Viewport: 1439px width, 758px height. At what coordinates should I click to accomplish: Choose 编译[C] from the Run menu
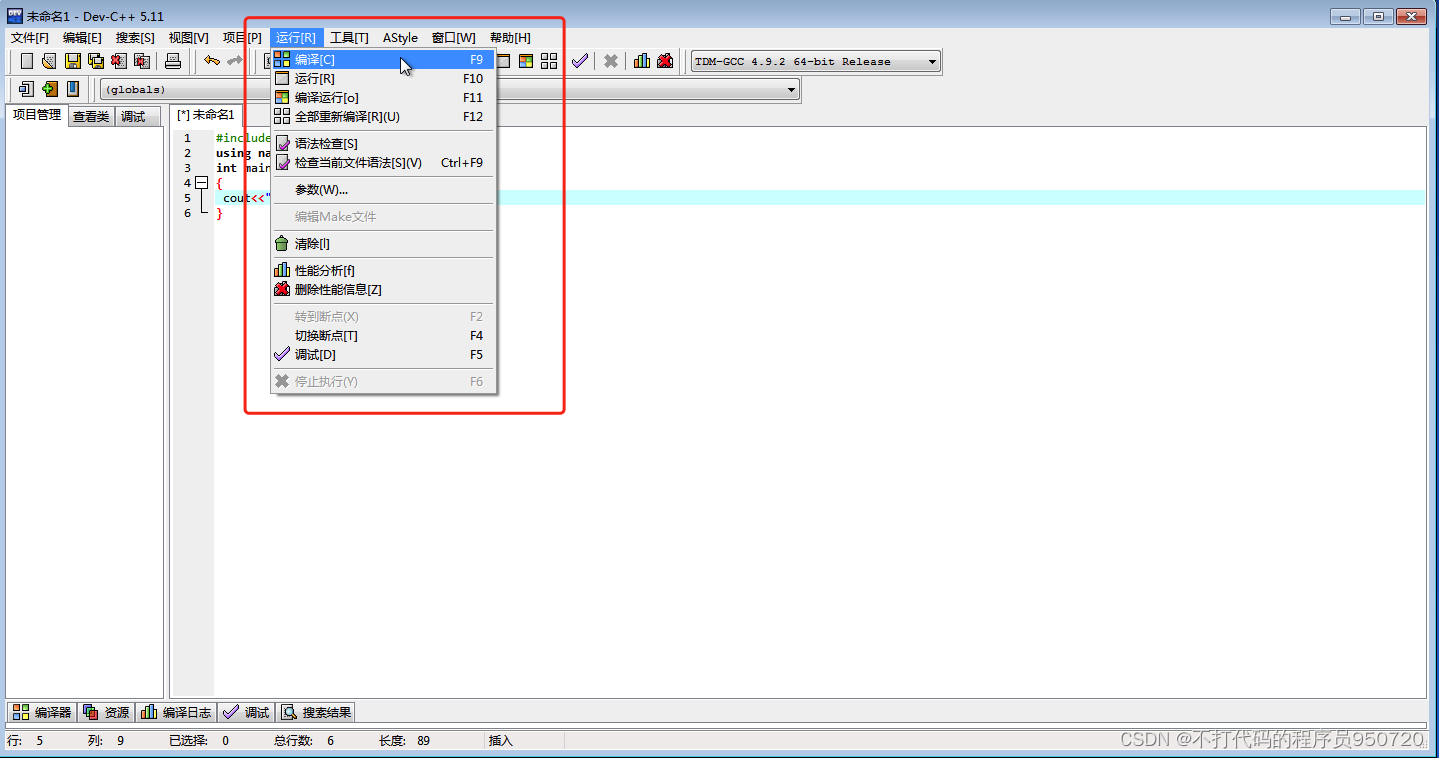point(384,59)
